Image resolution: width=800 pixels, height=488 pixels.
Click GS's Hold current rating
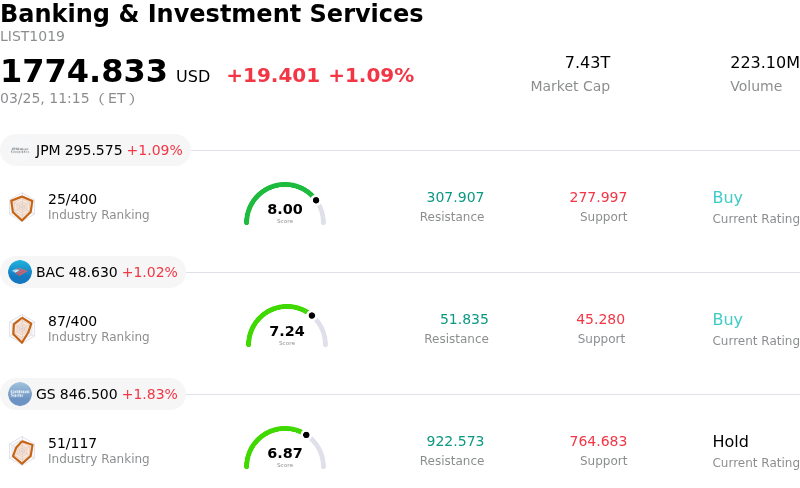pyautogui.click(x=730, y=442)
